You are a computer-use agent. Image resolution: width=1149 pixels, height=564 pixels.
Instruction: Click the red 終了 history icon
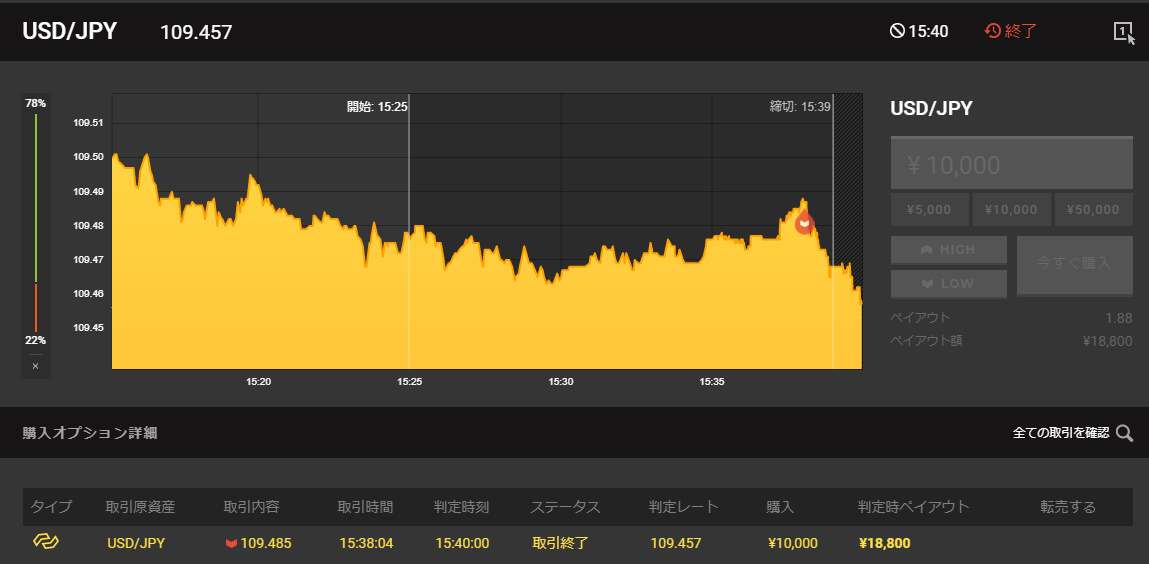[992, 31]
